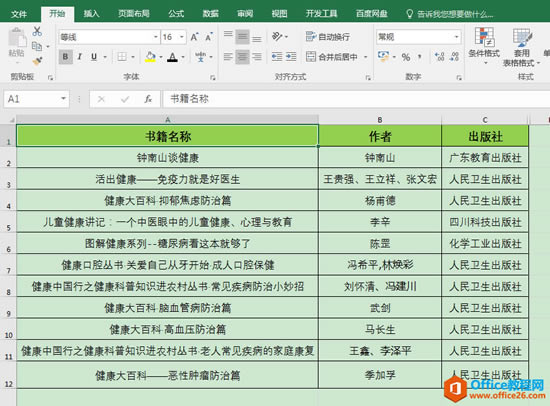Click the Insert Function fx icon
Viewport: 550px width, 406px height.
coord(148,99)
